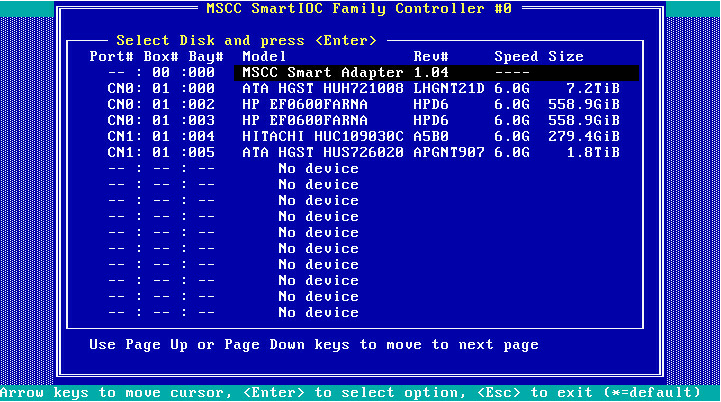Click the Rev# column header
Image resolution: width=721 pixels, height=402 pixels.
coord(431,57)
